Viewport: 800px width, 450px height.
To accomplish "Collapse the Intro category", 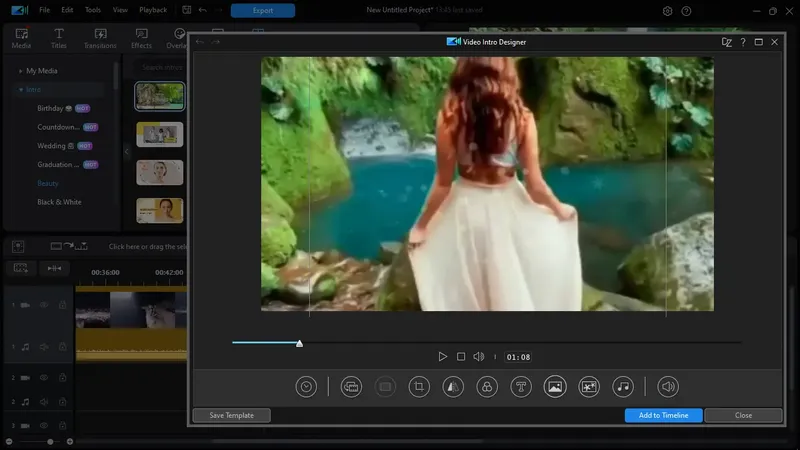I will pos(21,89).
